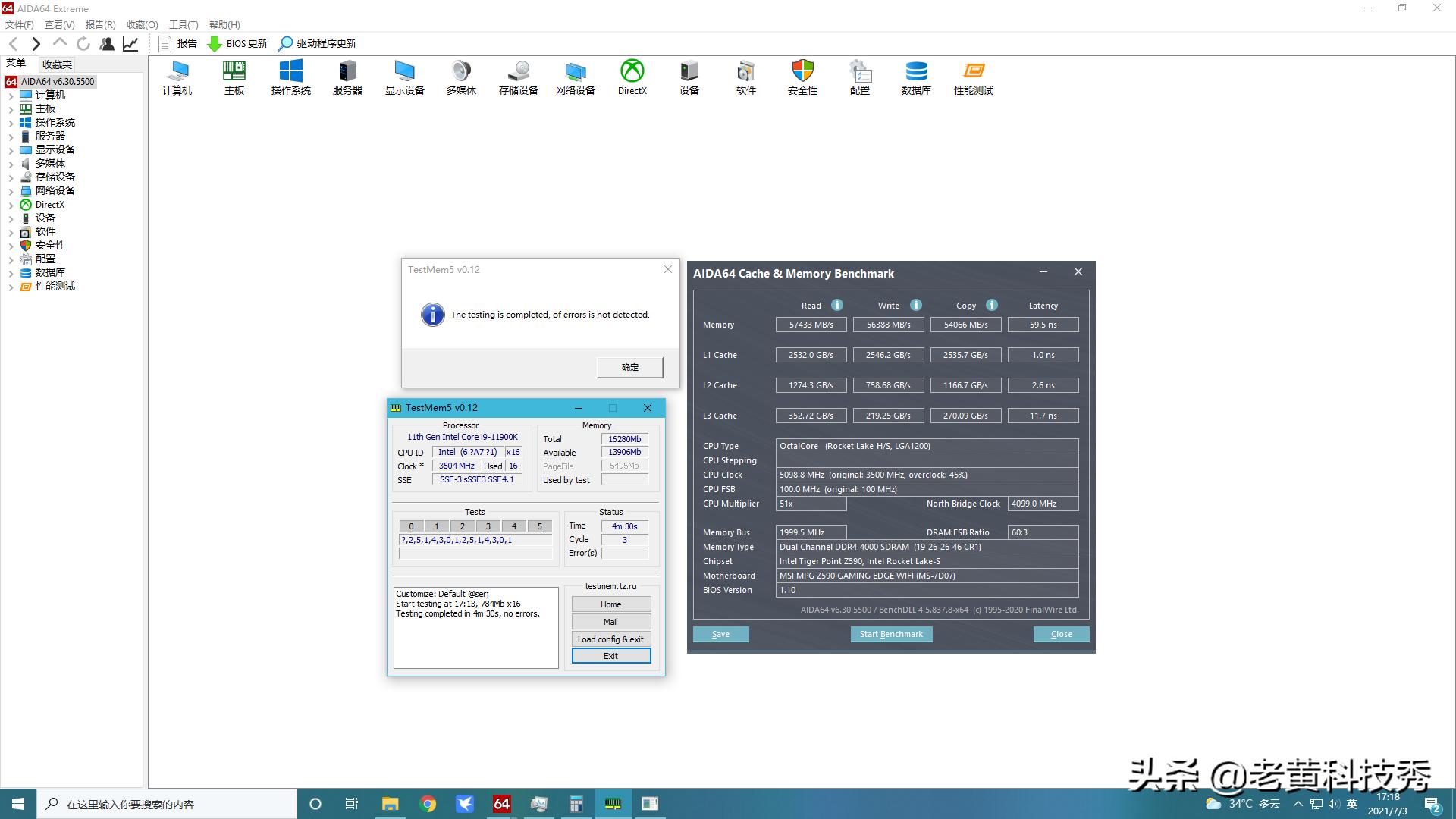Expand the 性能测试 tree node
1456x819 pixels.
click(11, 287)
